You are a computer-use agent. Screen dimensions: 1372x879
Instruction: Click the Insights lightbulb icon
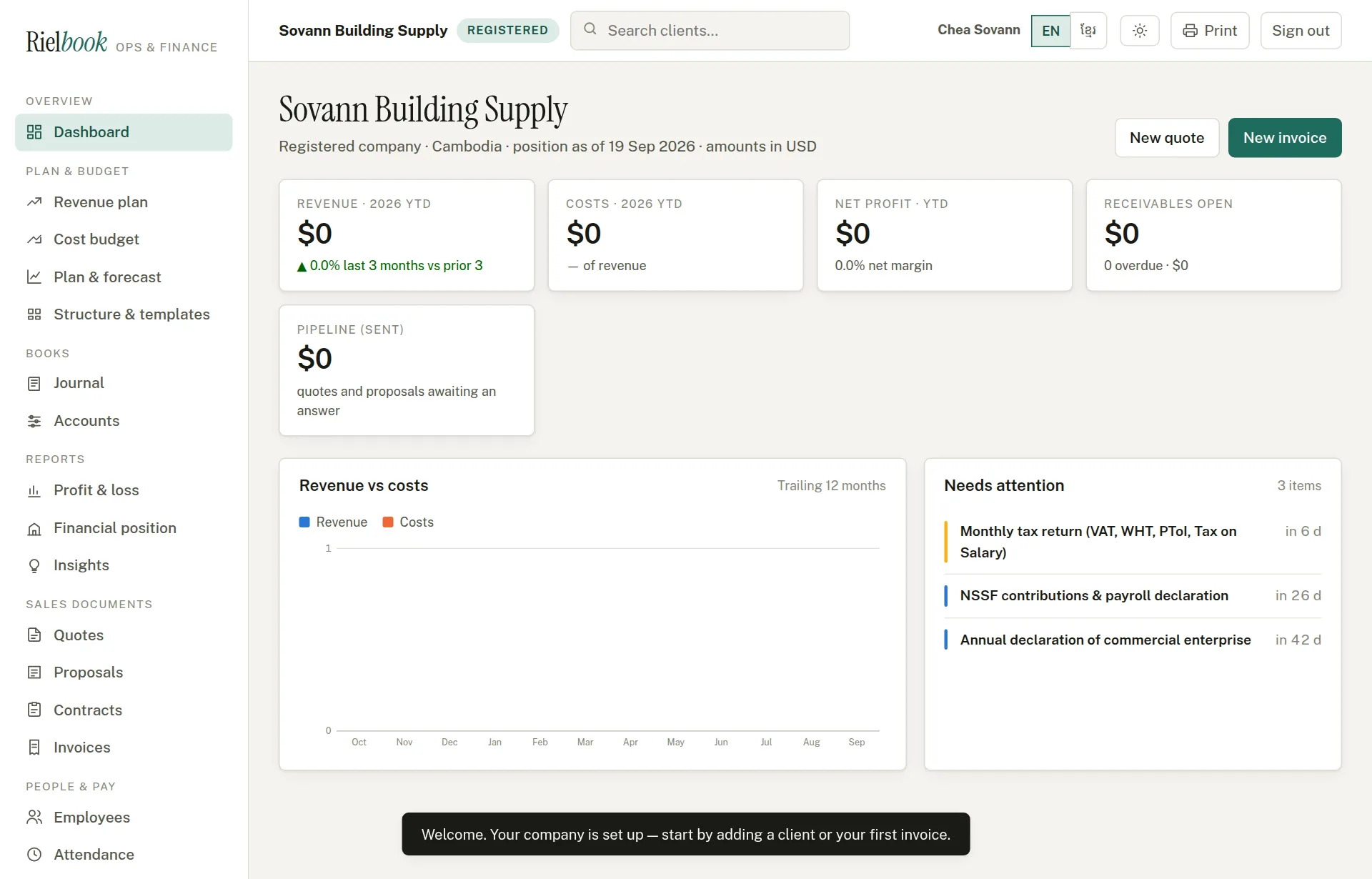34,566
